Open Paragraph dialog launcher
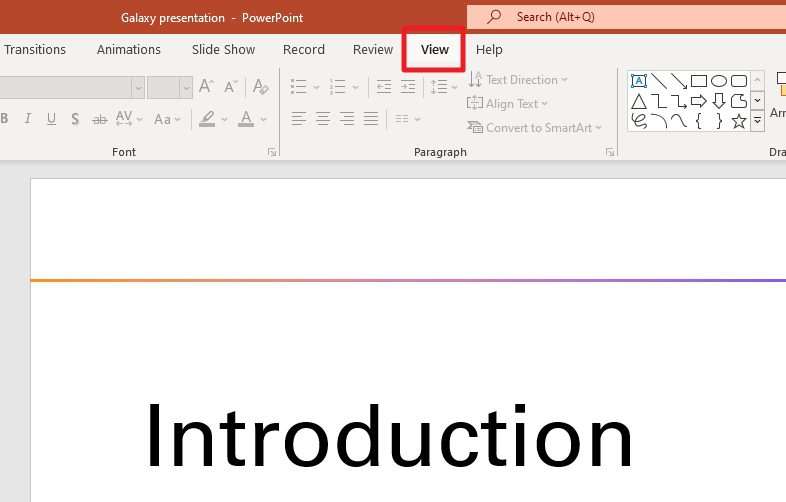786x502 pixels. (x=610, y=152)
